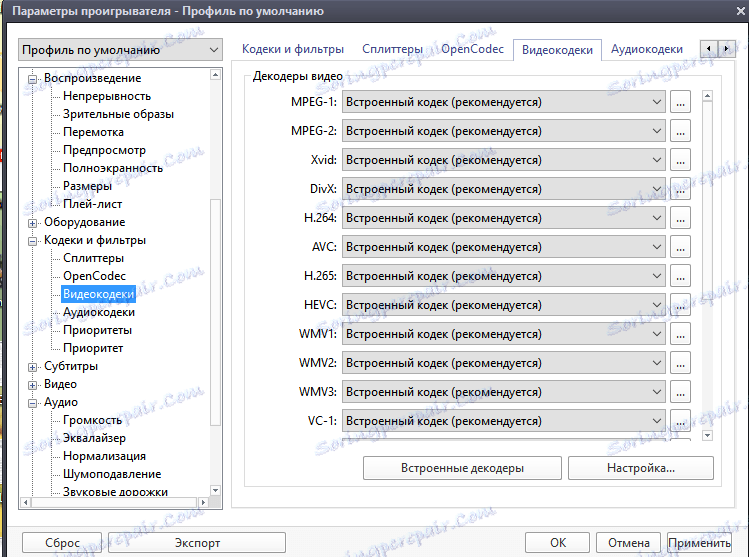Collapse the Воспроизведение tree node
This screenshot has width=749, height=557.
pyautogui.click(x=32, y=79)
